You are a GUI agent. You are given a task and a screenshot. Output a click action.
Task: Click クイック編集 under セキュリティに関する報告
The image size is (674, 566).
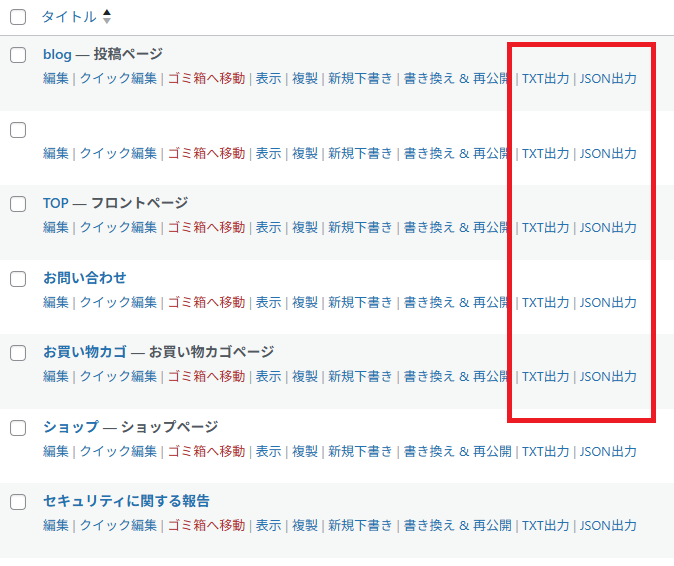pyautogui.click(x=118, y=525)
